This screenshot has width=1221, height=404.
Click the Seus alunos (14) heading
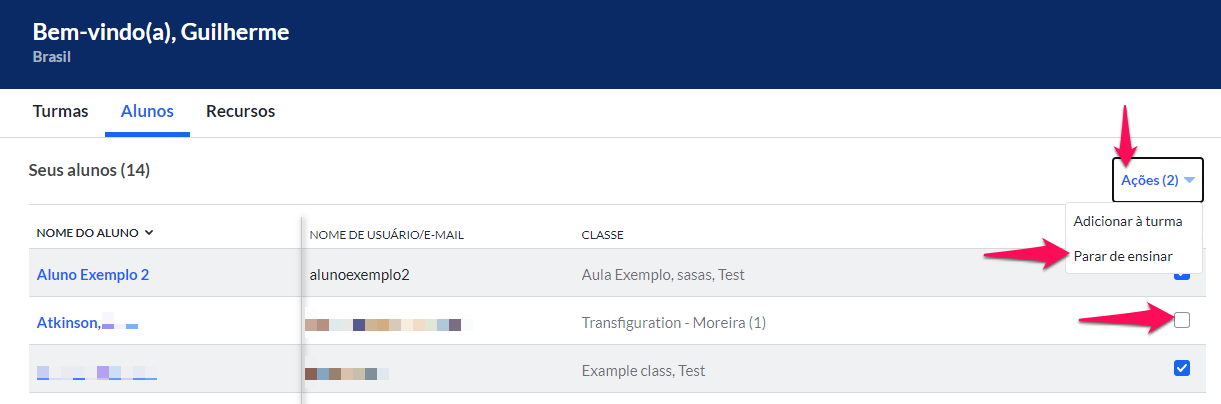pyautogui.click(x=89, y=170)
